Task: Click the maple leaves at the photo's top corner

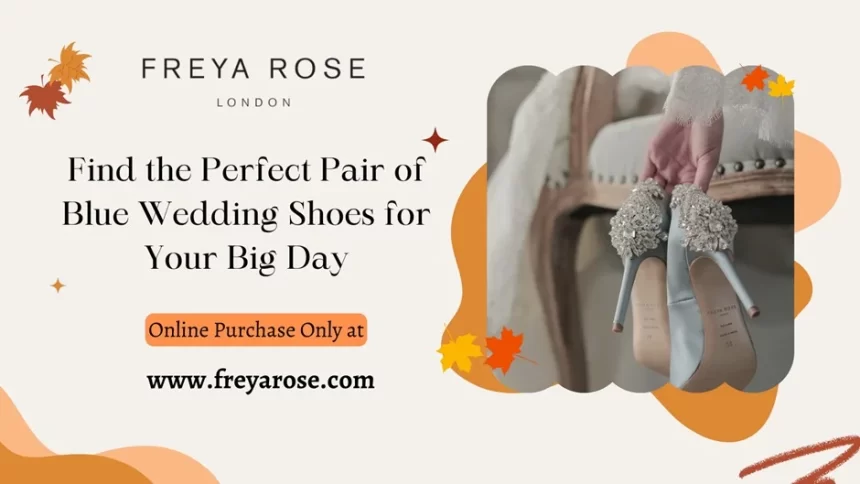Action: (768, 82)
